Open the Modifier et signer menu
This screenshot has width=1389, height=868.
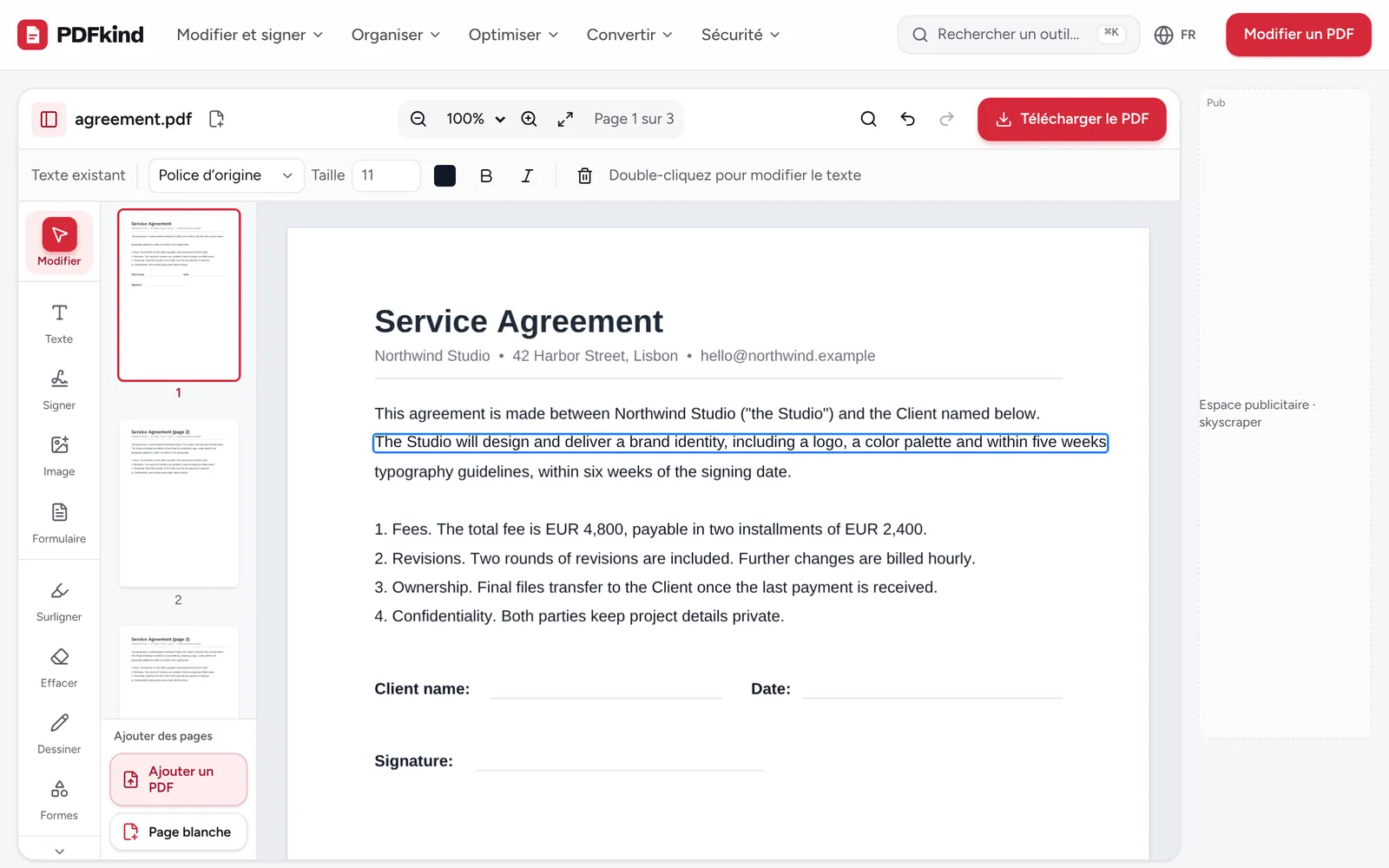(x=250, y=35)
